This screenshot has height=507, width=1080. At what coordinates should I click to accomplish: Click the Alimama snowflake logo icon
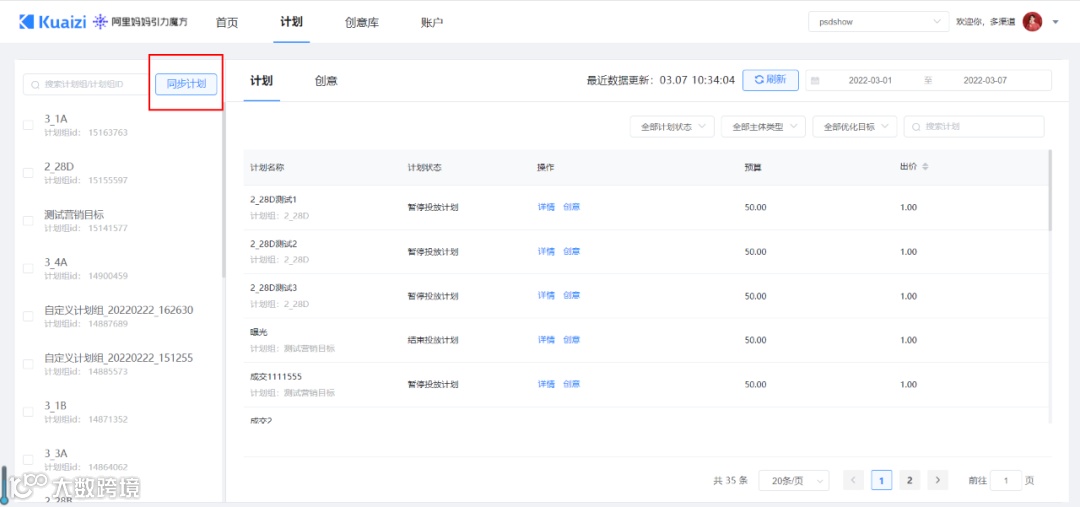101,22
